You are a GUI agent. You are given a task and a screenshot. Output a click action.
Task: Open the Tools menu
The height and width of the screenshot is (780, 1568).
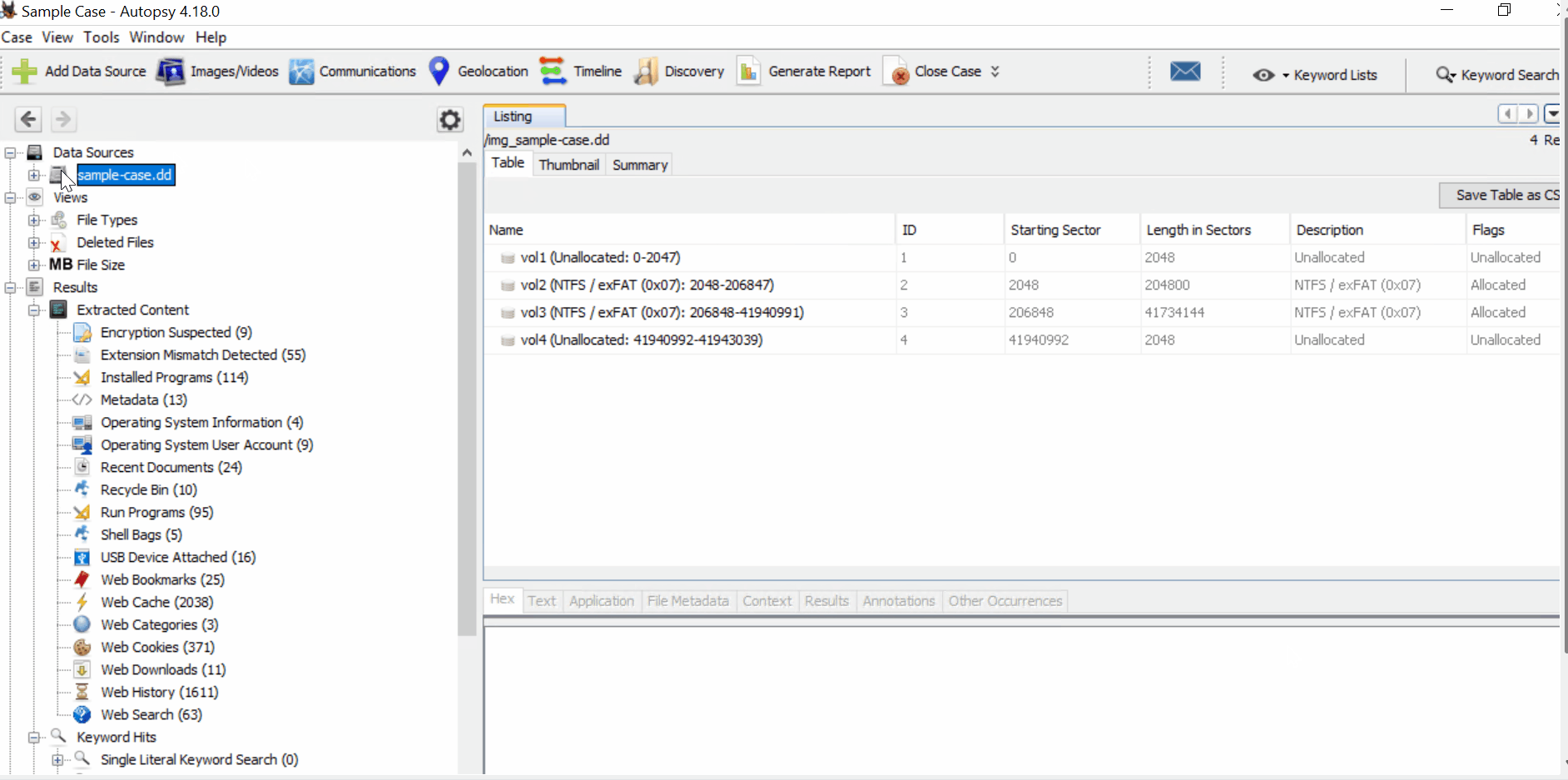click(102, 37)
